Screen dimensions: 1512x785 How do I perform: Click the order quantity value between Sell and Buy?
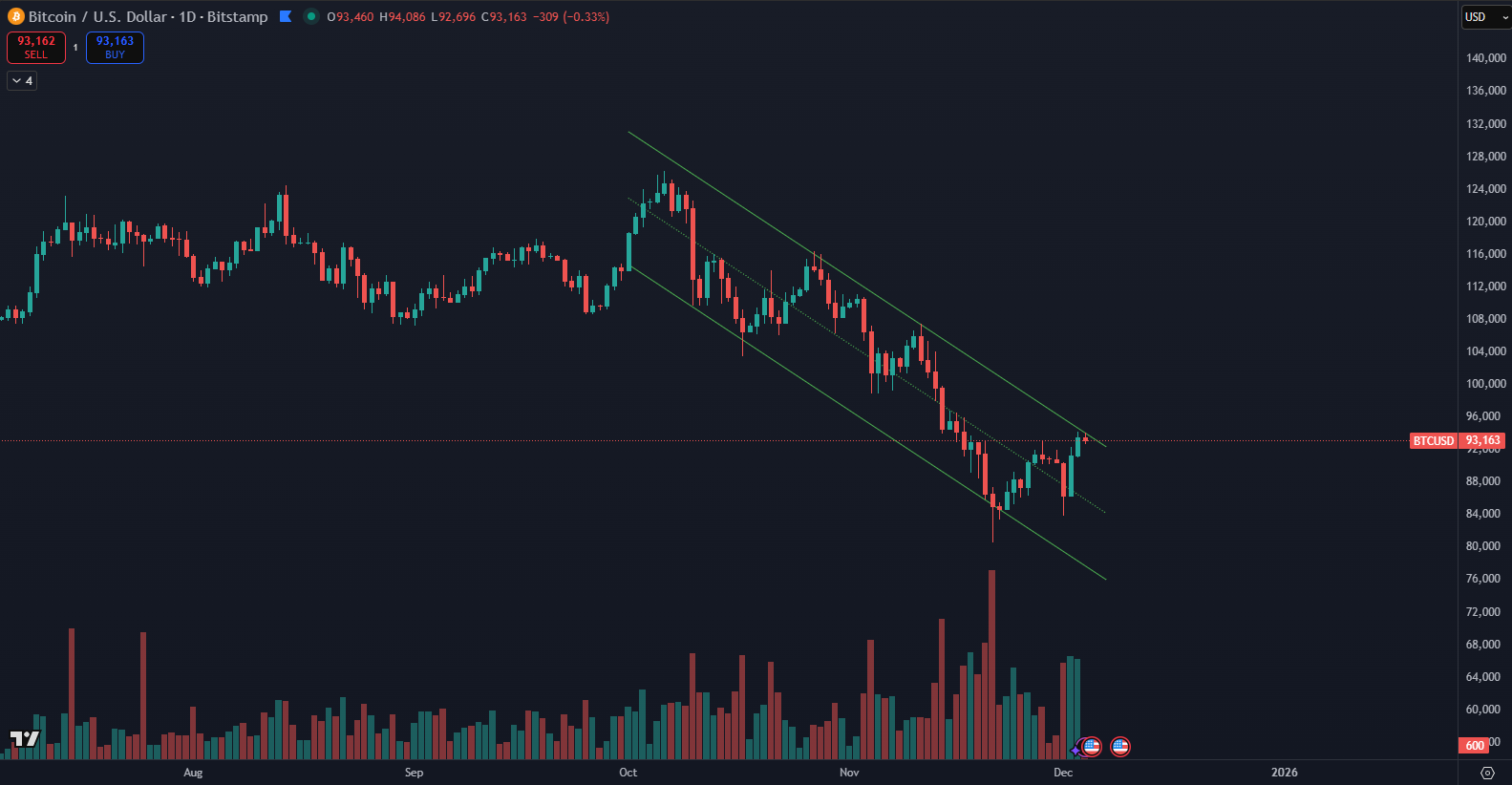[75, 48]
